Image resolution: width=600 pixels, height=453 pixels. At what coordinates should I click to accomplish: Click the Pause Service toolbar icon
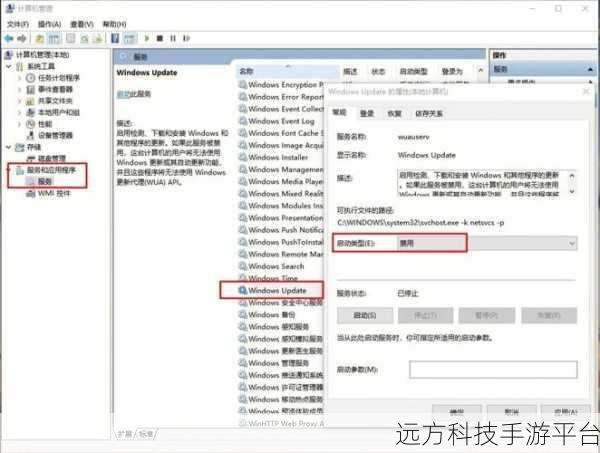(x=173, y=38)
